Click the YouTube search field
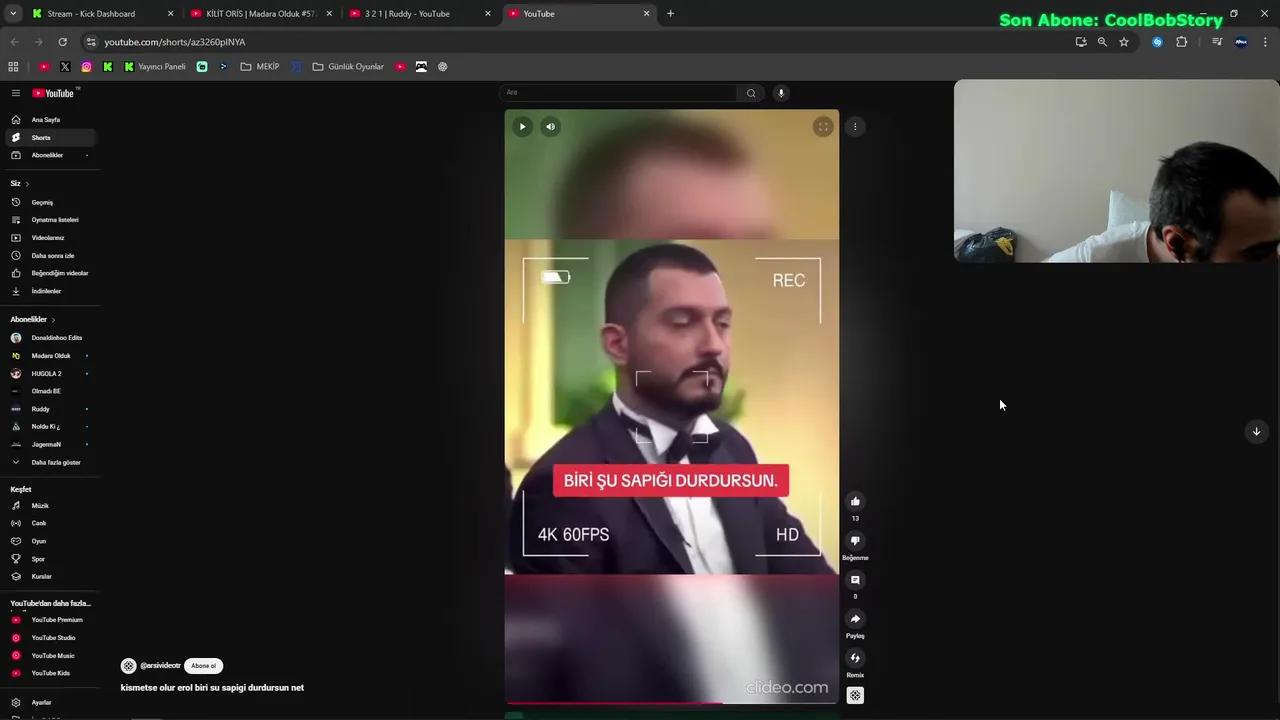This screenshot has height=720, width=1280. 618,93
